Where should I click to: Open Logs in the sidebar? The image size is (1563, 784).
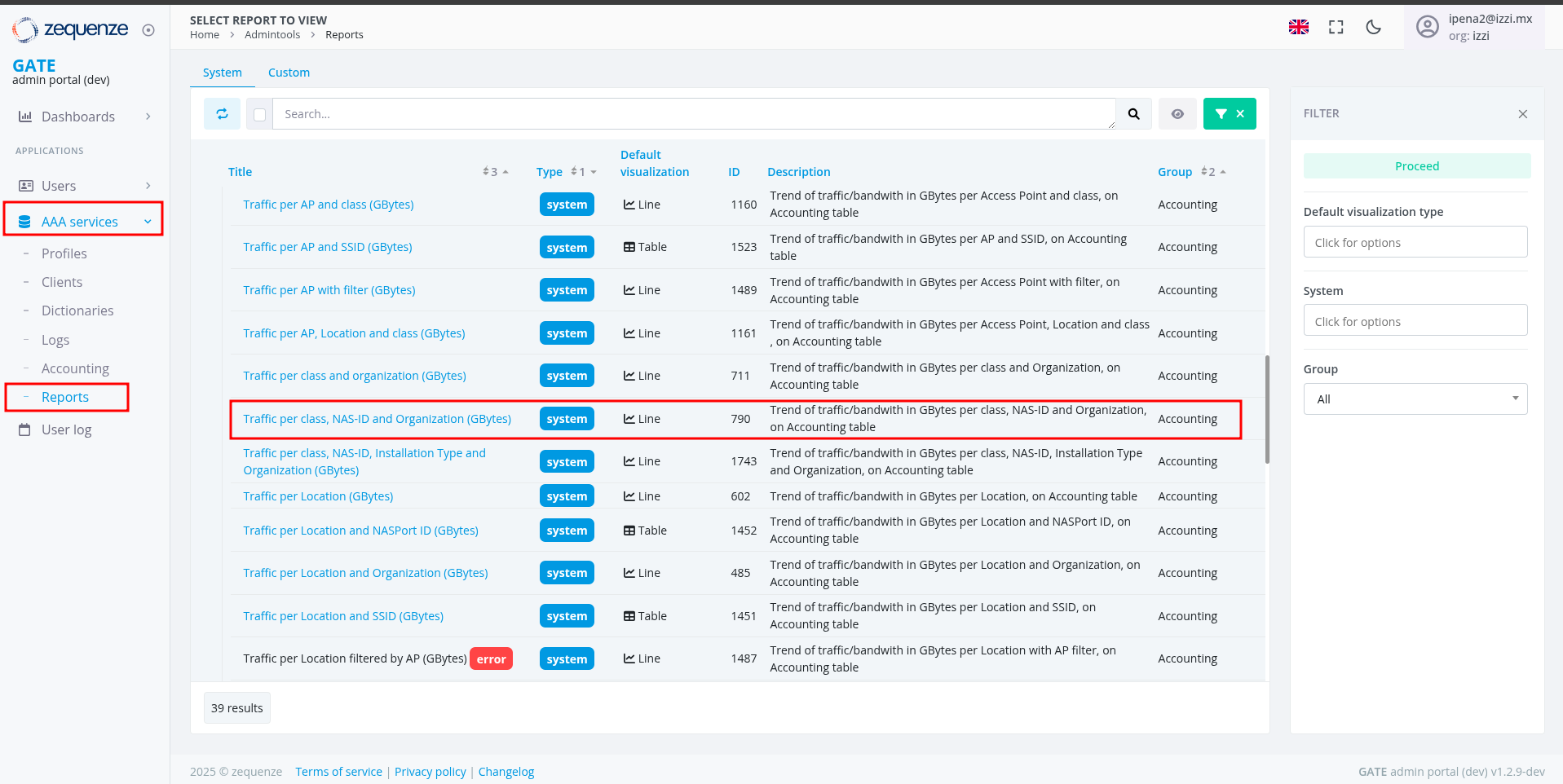tap(55, 340)
